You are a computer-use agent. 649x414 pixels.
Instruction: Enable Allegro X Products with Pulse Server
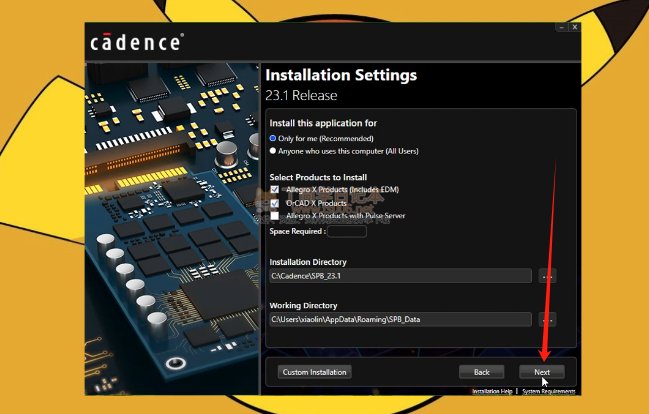[275, 216]
